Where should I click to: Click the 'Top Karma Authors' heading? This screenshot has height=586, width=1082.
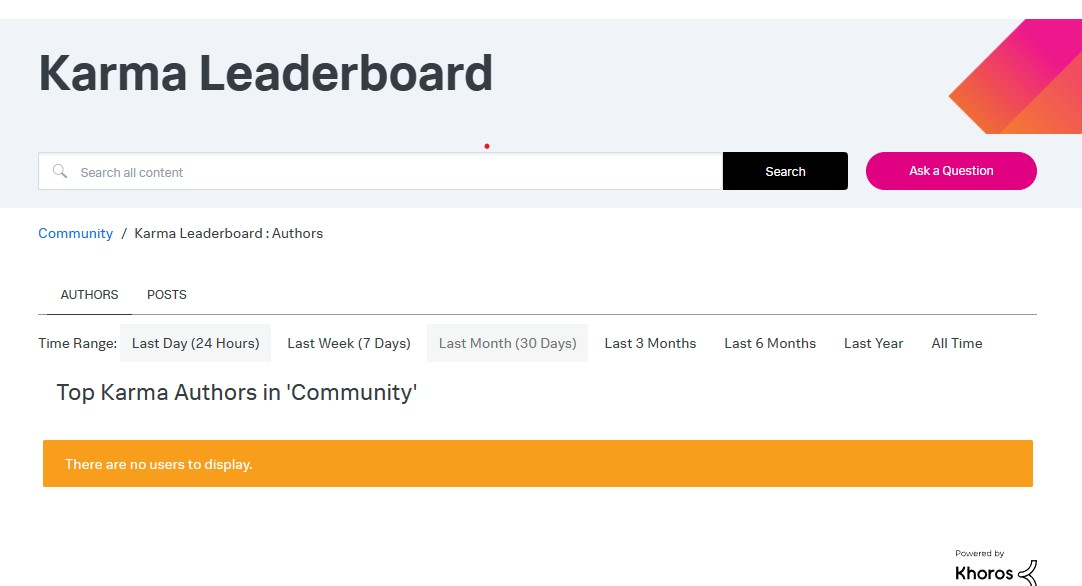[x=236, y=393]
